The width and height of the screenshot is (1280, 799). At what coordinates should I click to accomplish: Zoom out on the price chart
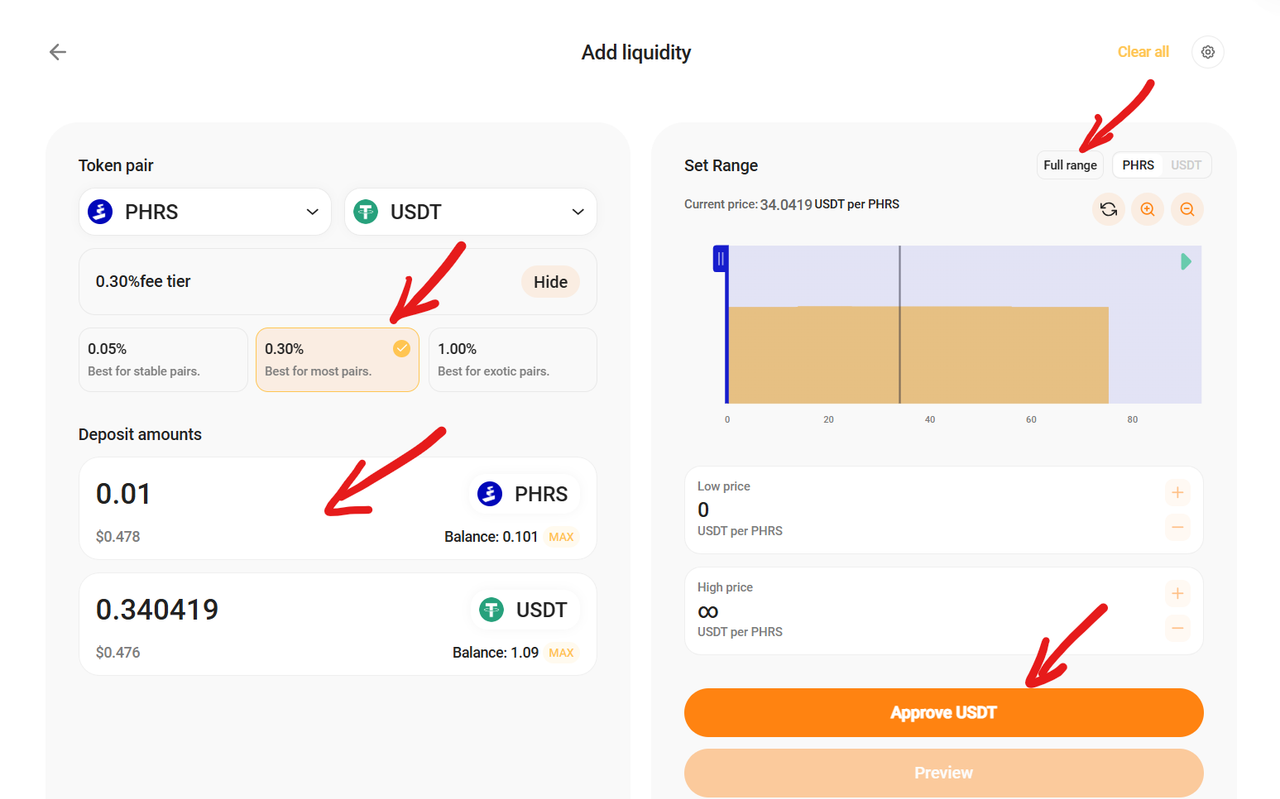coord(1187,209)
